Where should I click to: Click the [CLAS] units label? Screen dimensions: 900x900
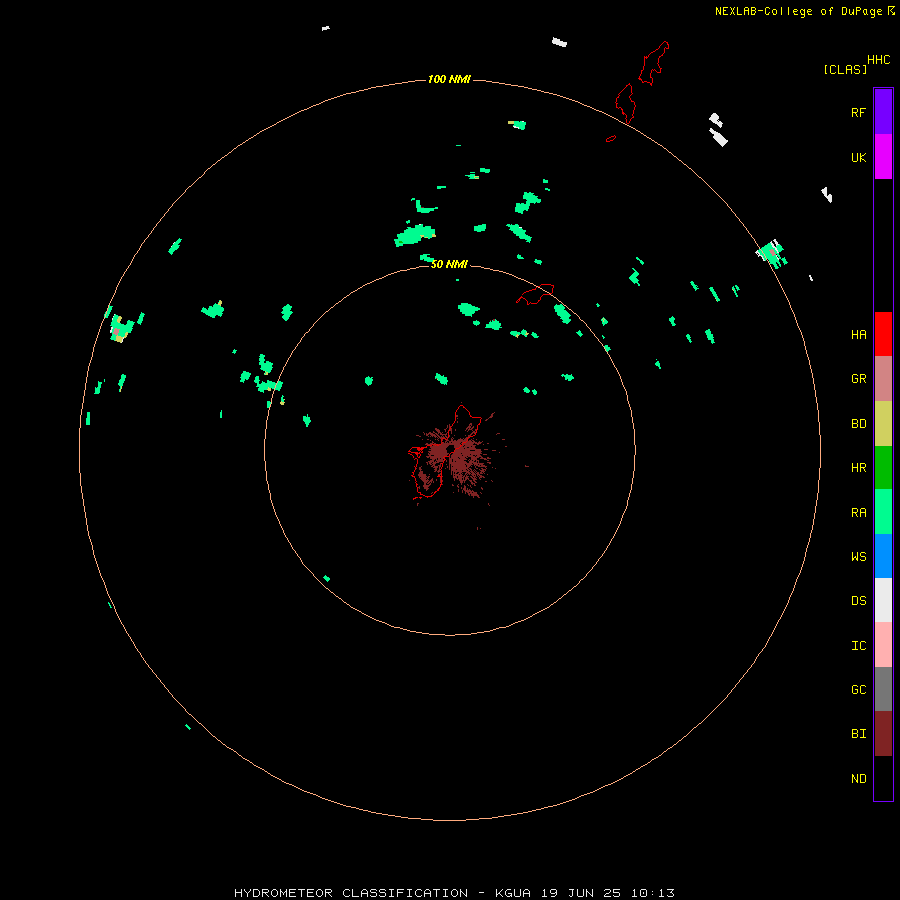[x=845, y=69]
